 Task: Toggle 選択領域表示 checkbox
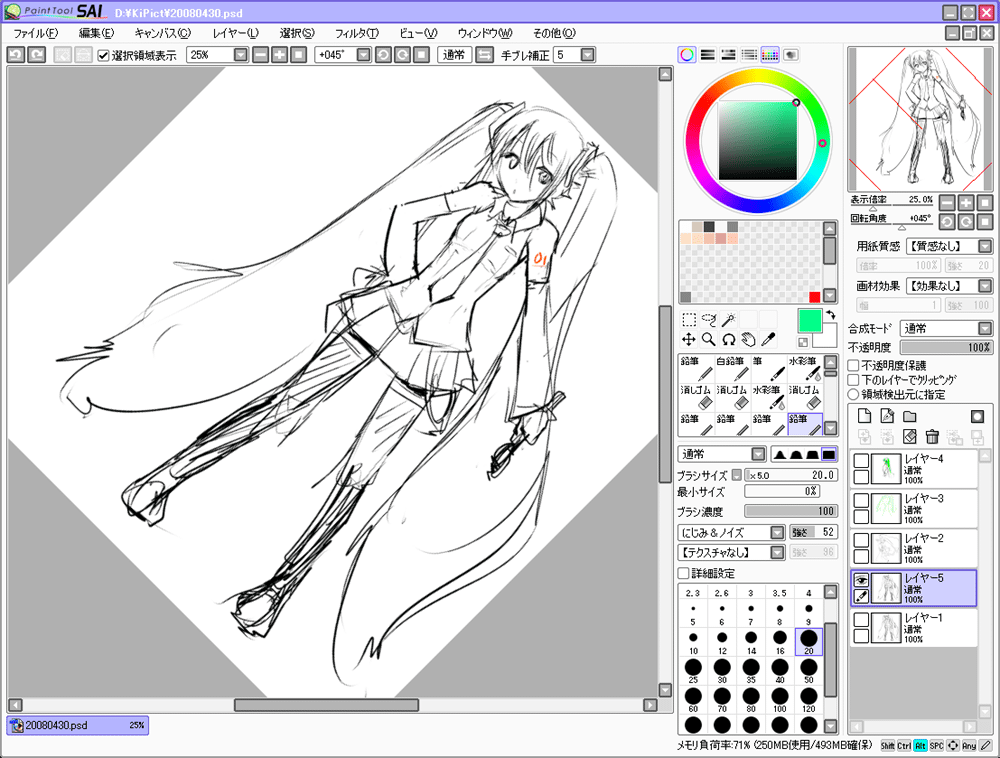pos(103,55)
